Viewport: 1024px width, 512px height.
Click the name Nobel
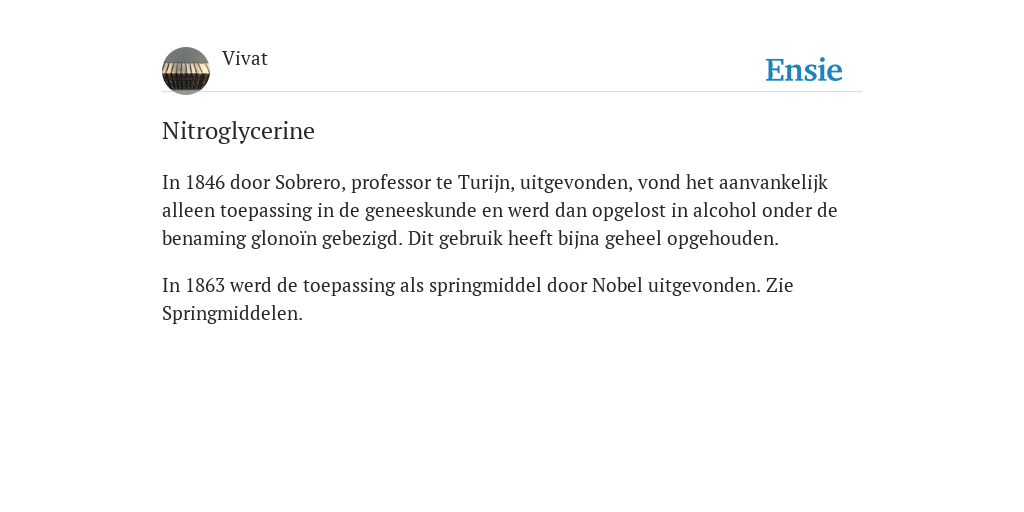click(617, 285)
